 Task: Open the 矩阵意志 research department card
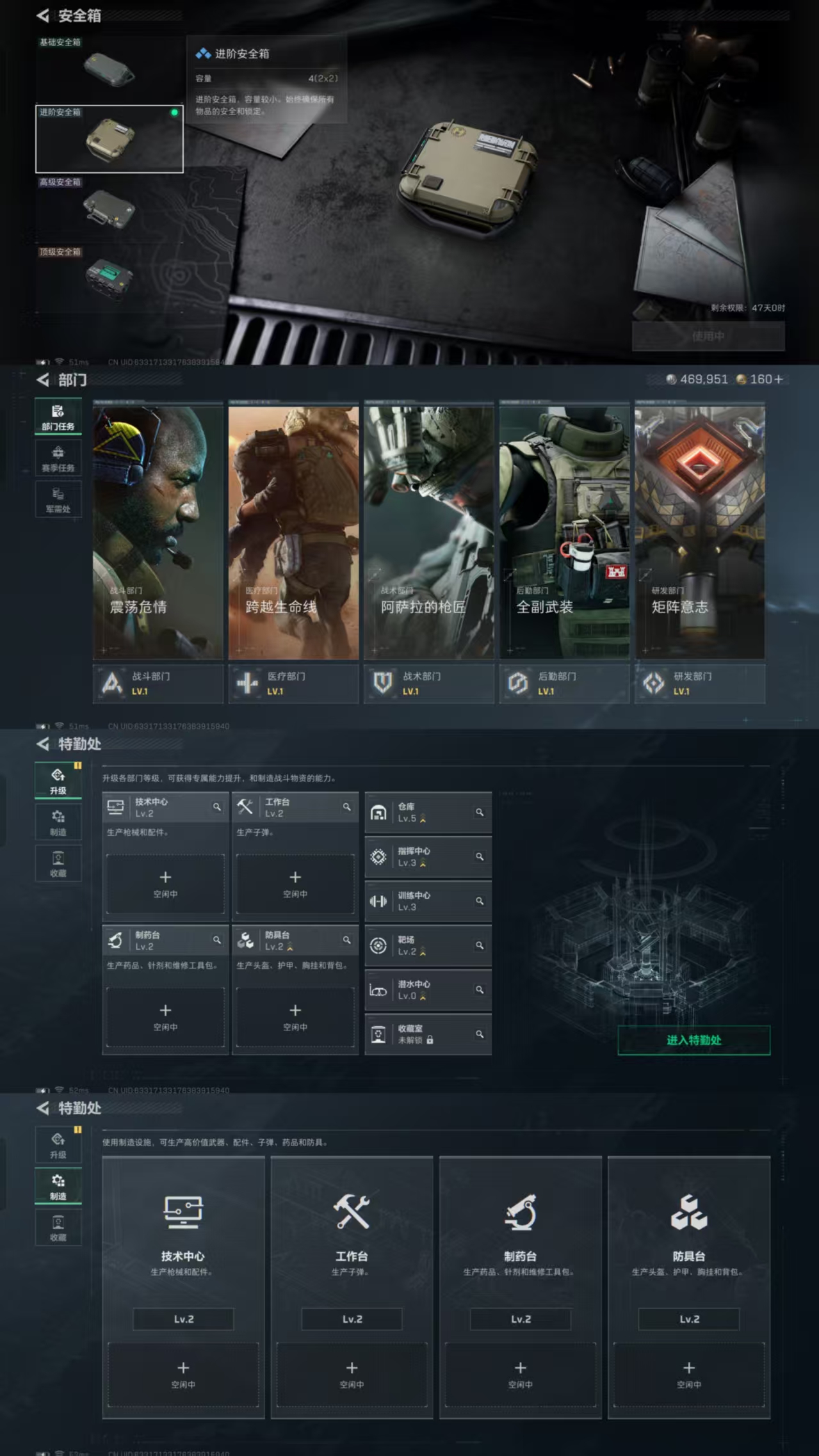pyautogui.click(x=699, y=531)
